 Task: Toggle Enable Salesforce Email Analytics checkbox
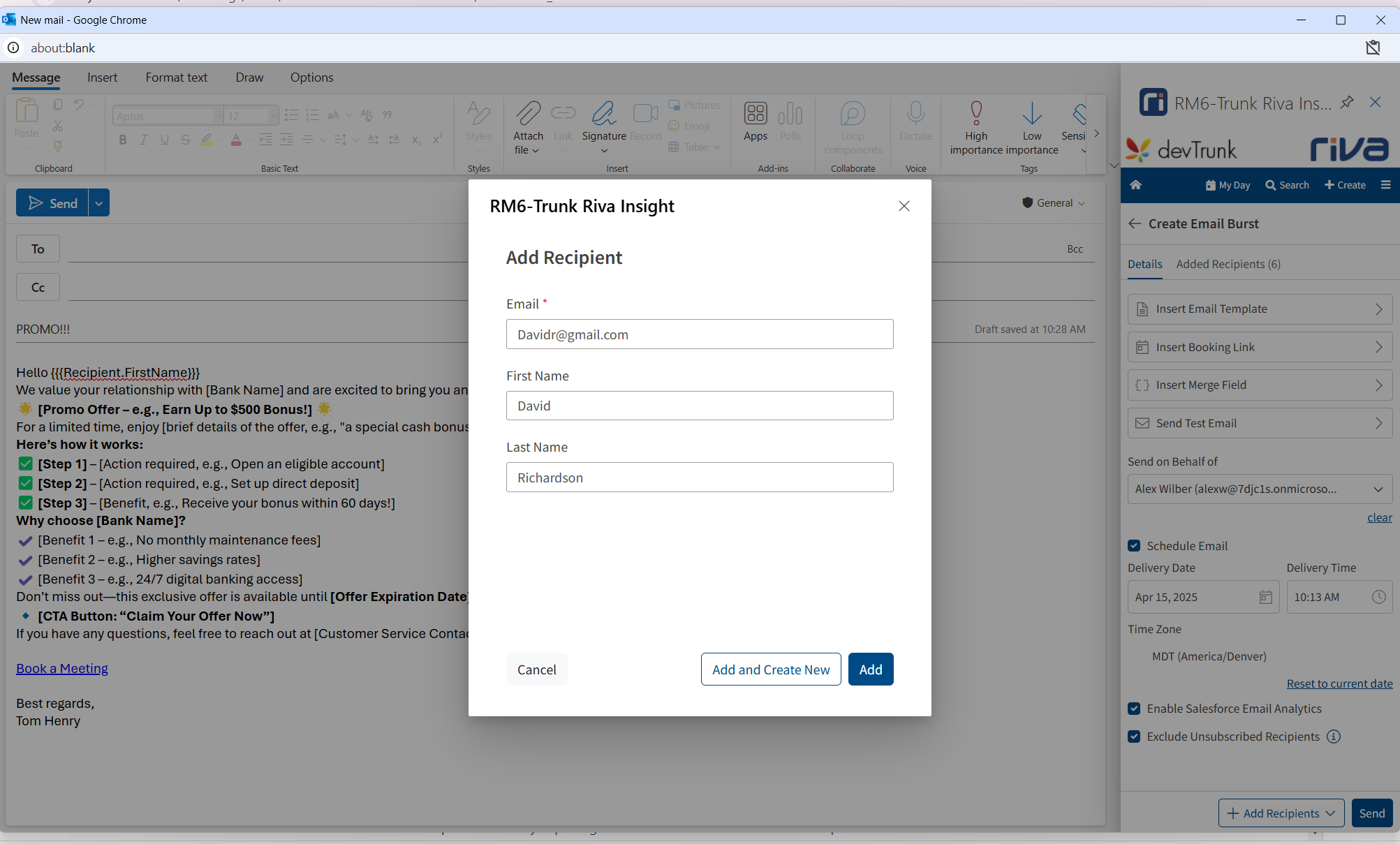tap(1134, 709)
